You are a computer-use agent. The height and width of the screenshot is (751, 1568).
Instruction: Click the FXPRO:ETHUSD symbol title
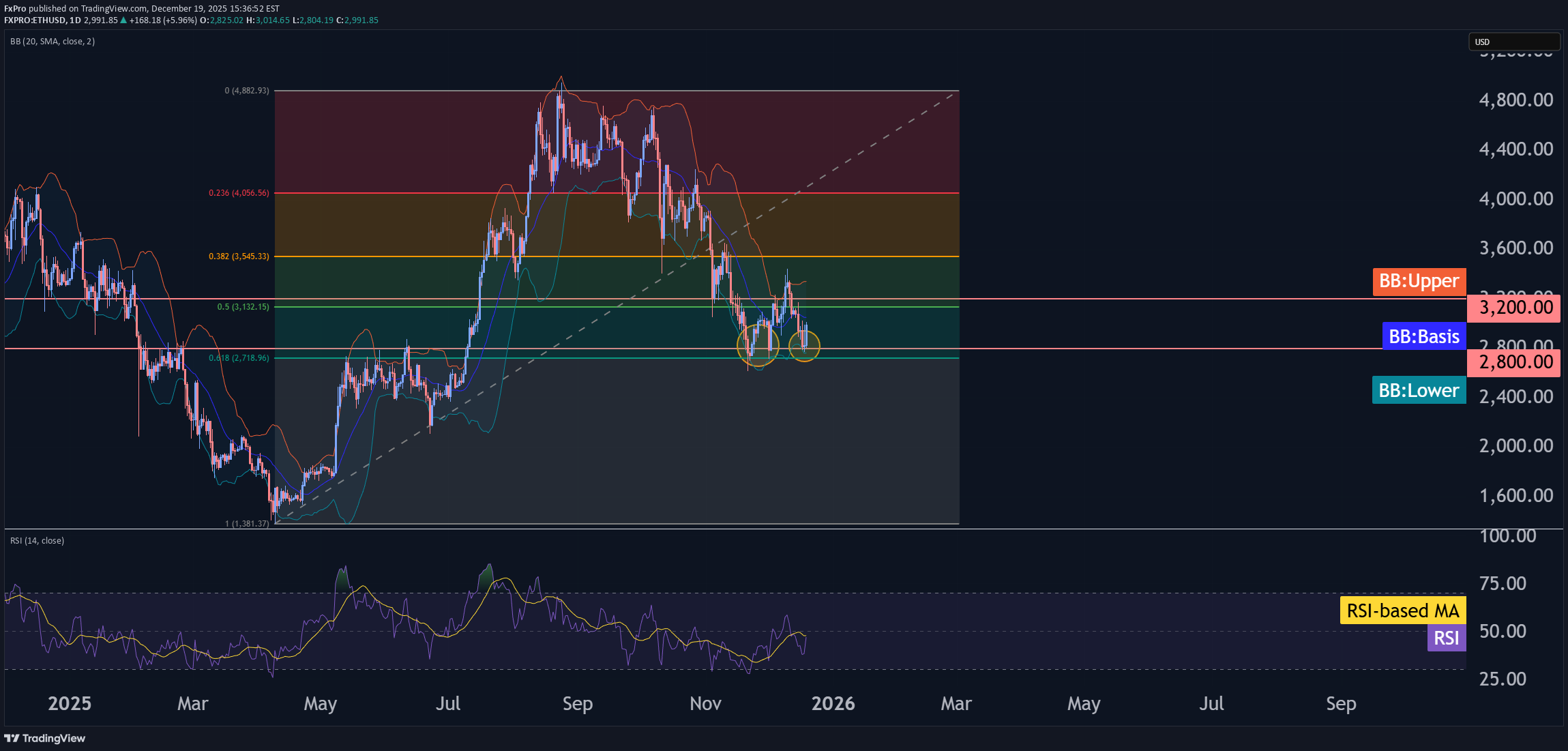tap(34, 20)
